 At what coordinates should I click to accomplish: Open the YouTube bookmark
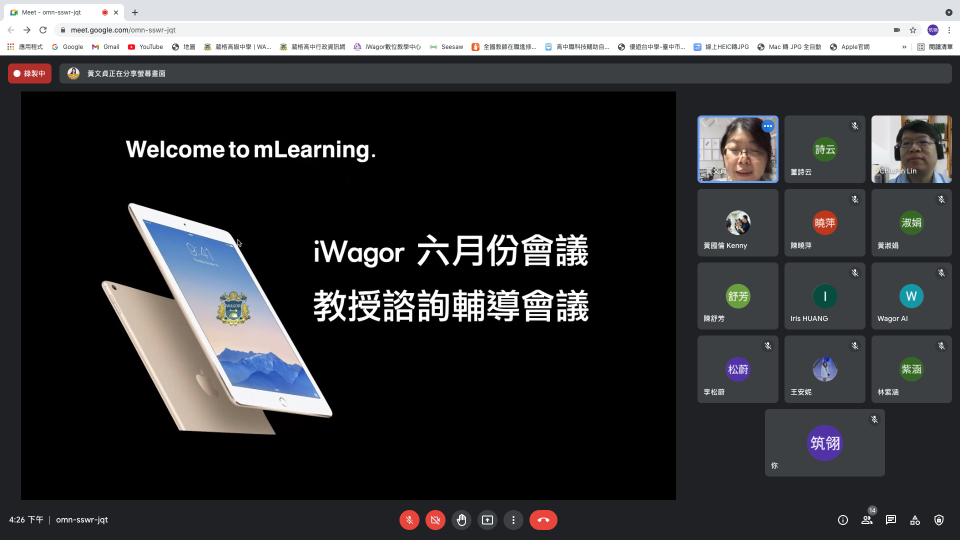(145, 46)
